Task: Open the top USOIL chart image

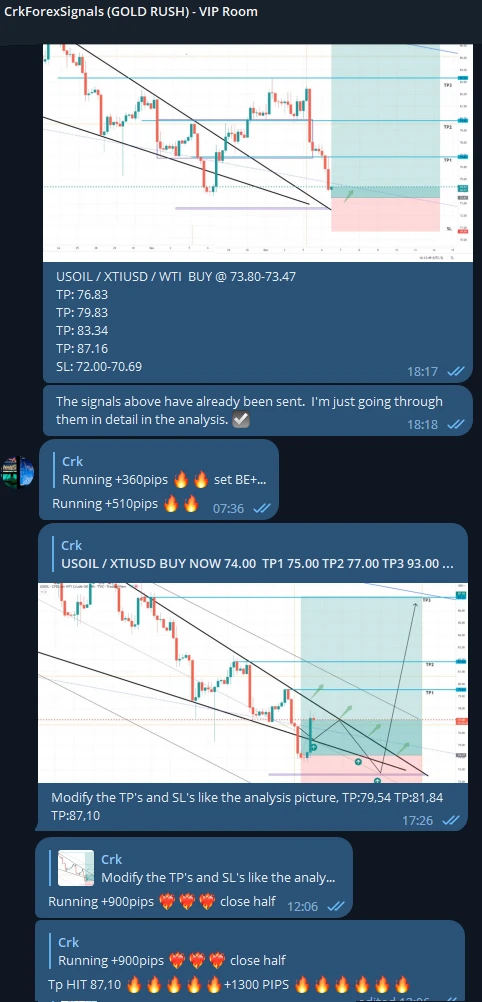Action: [258, 153]
